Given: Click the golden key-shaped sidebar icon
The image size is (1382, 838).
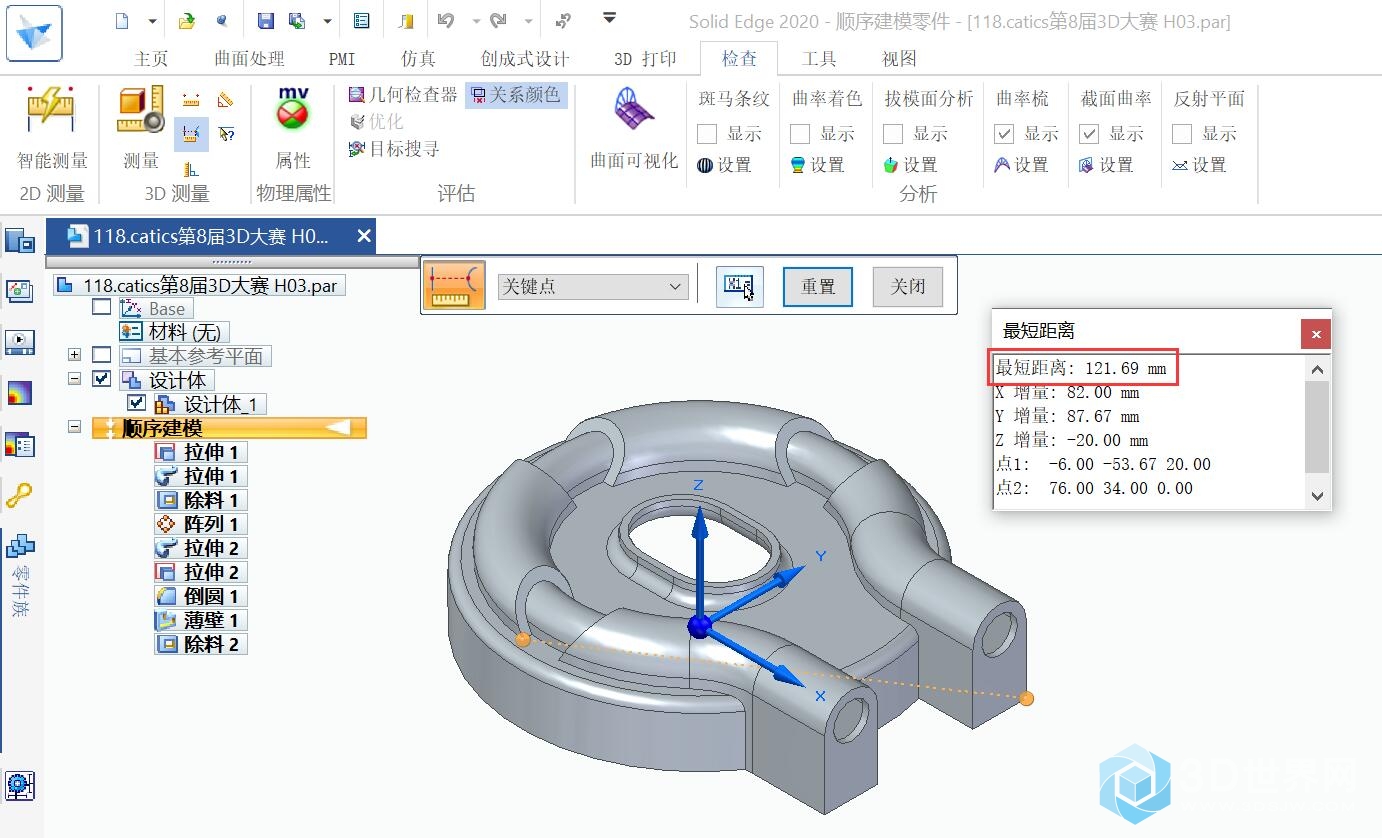Looking at the screenshot, I should [x=20, y=494].
